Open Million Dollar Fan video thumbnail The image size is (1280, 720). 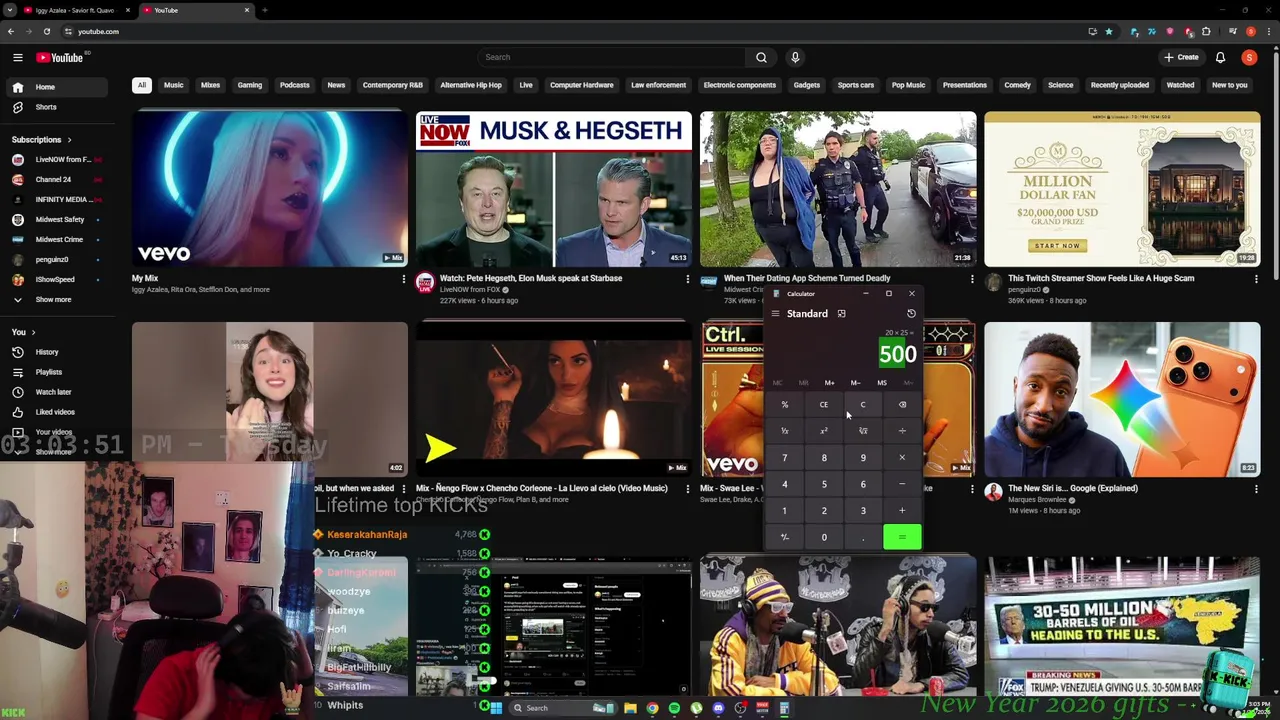1122,189
